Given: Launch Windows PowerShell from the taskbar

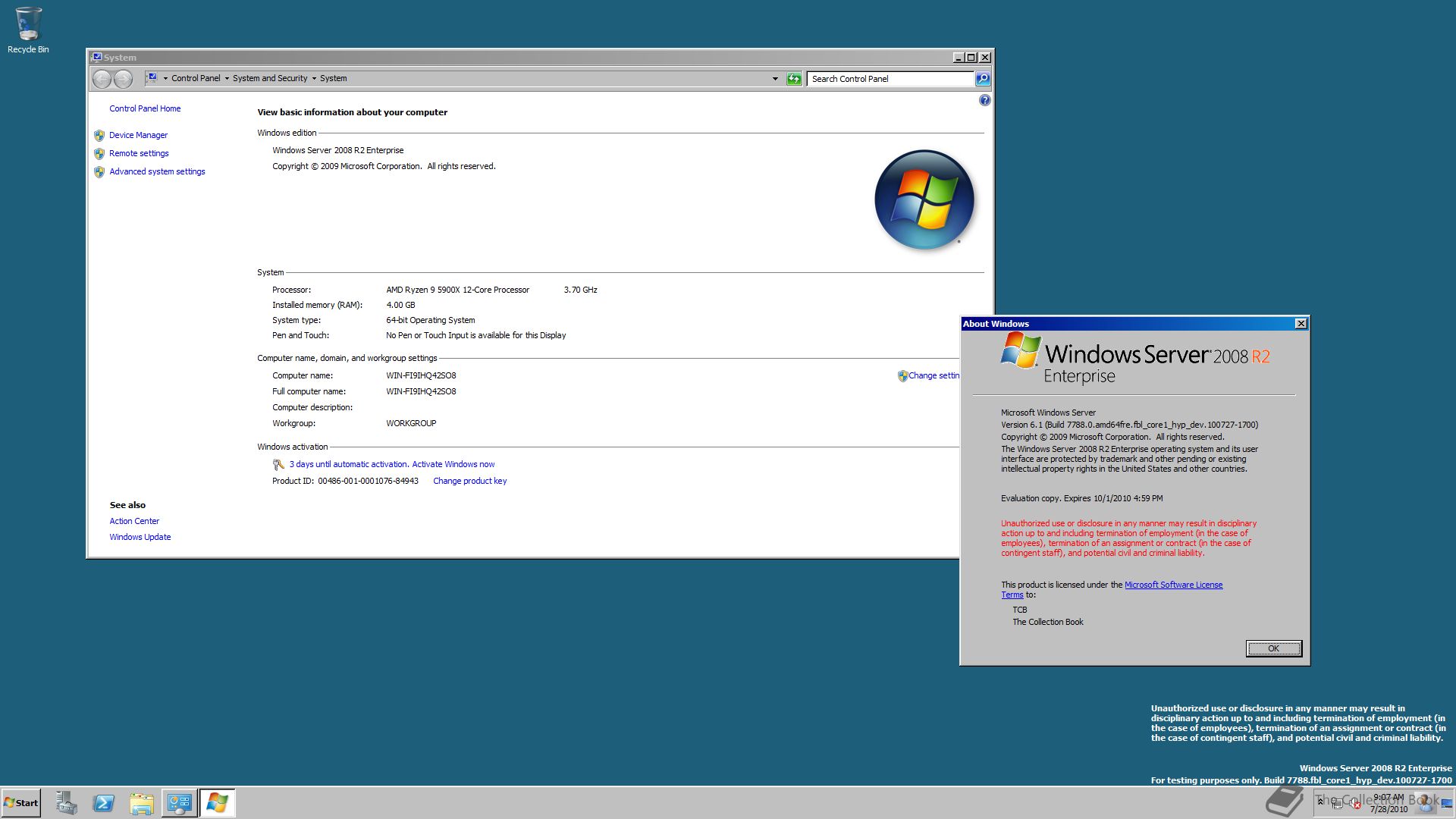Looking at the screenshot, I should coord(104,803).
